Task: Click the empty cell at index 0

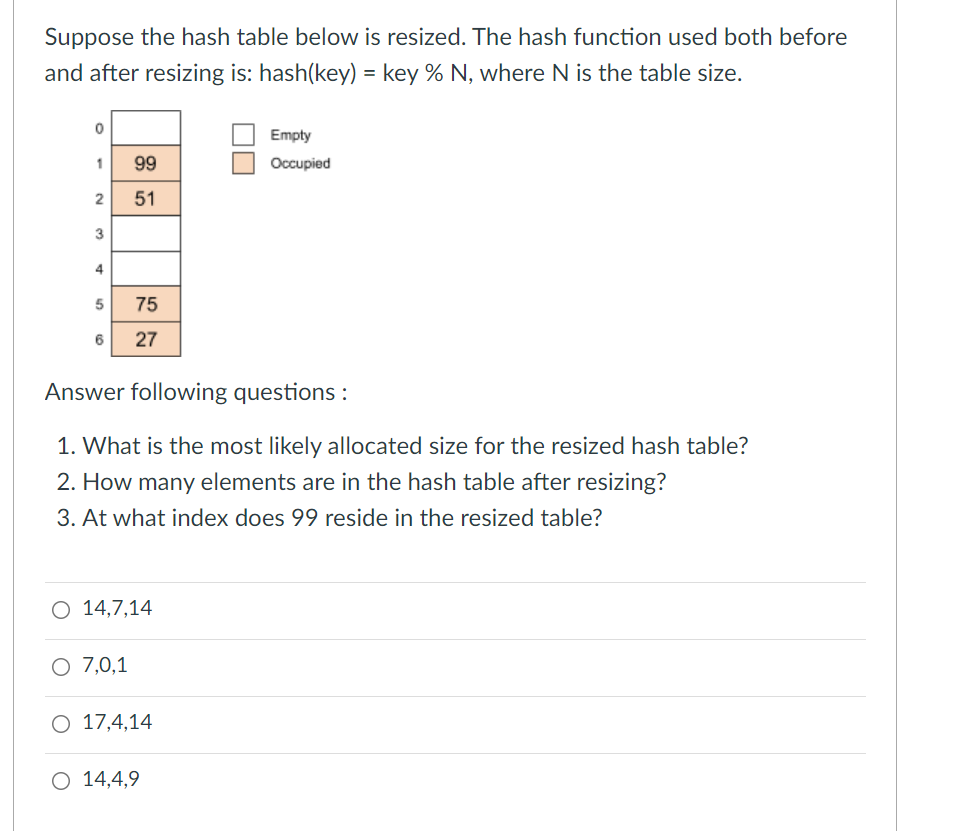Action: click(x=145, y=127)
